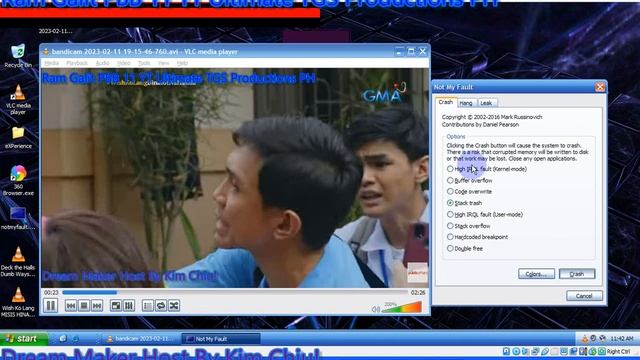Select the Deck the Halls media file
Viewport: 640px width, 360px height.
tap(18, 262)
